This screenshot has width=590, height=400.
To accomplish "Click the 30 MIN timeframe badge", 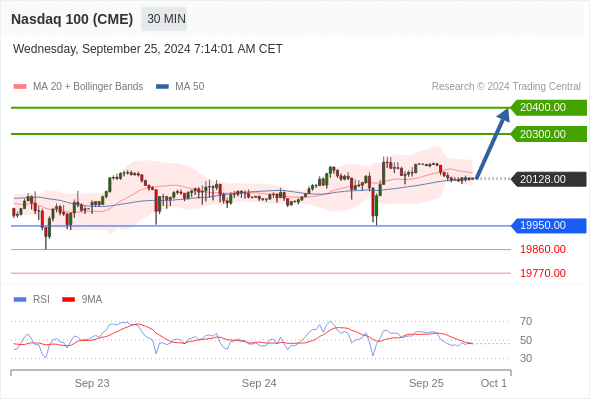I will pyautogui.click(x=164, y=19).
